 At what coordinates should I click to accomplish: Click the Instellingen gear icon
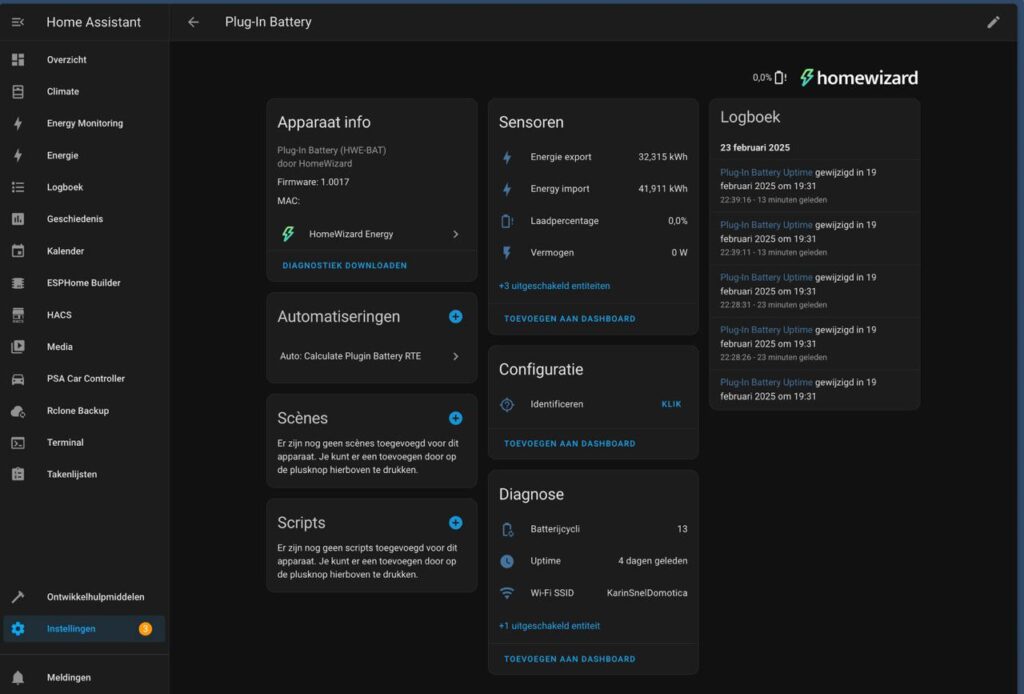(18, 629)
